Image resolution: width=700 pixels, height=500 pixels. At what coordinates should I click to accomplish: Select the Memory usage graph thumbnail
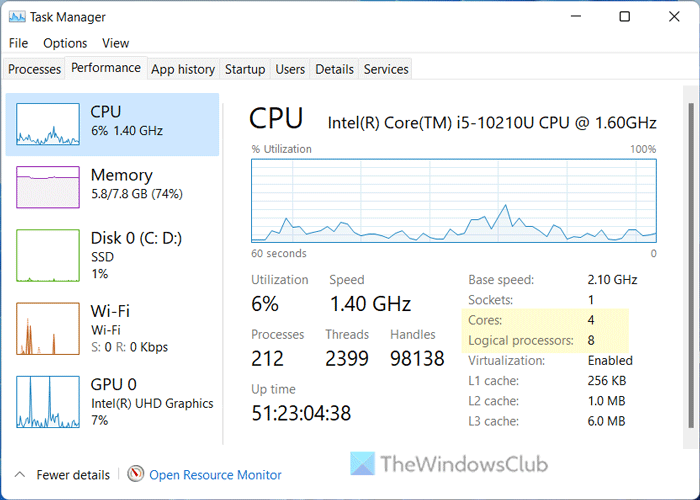(x=46, y=187)
